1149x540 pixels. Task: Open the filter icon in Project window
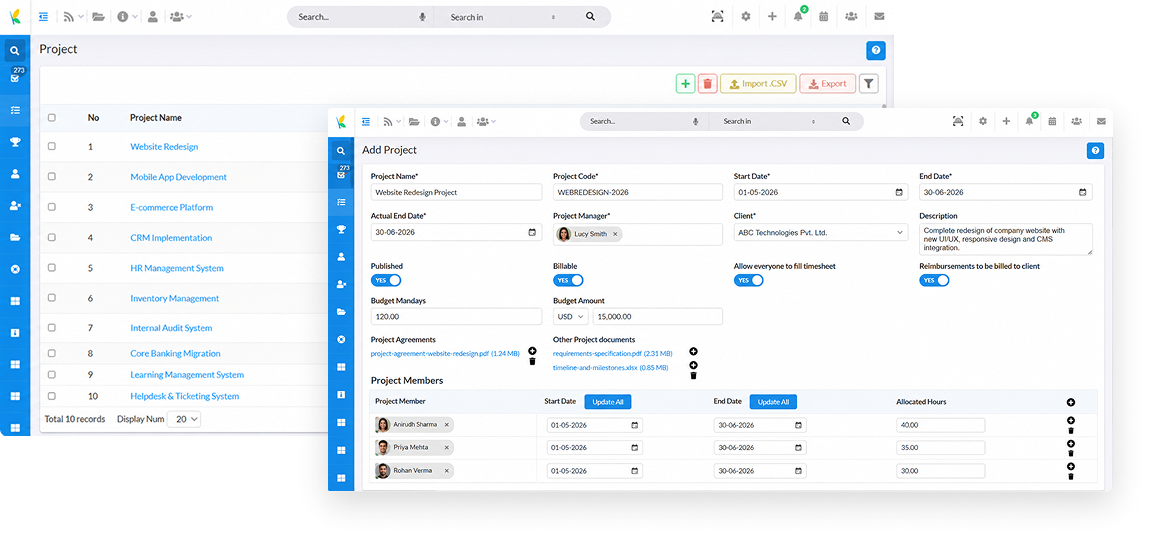pos(868,84)
